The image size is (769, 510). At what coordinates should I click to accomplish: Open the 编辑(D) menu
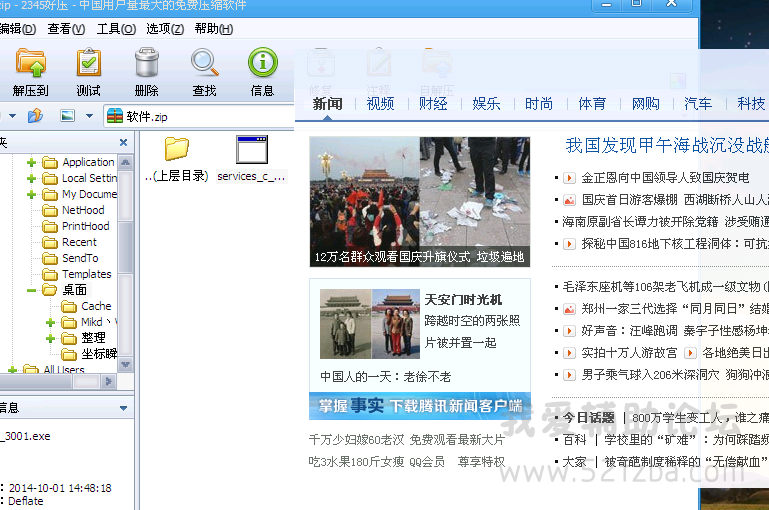[18, 29]
